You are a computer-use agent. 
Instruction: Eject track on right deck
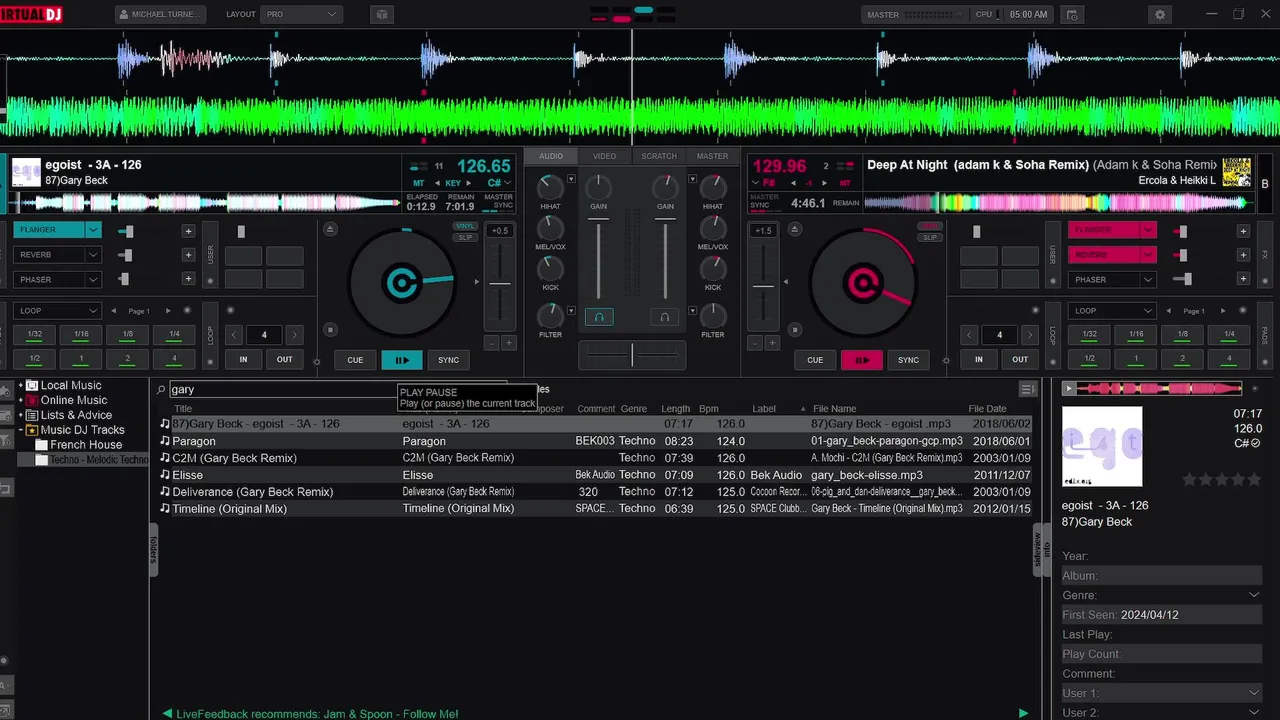pos(793,230)
